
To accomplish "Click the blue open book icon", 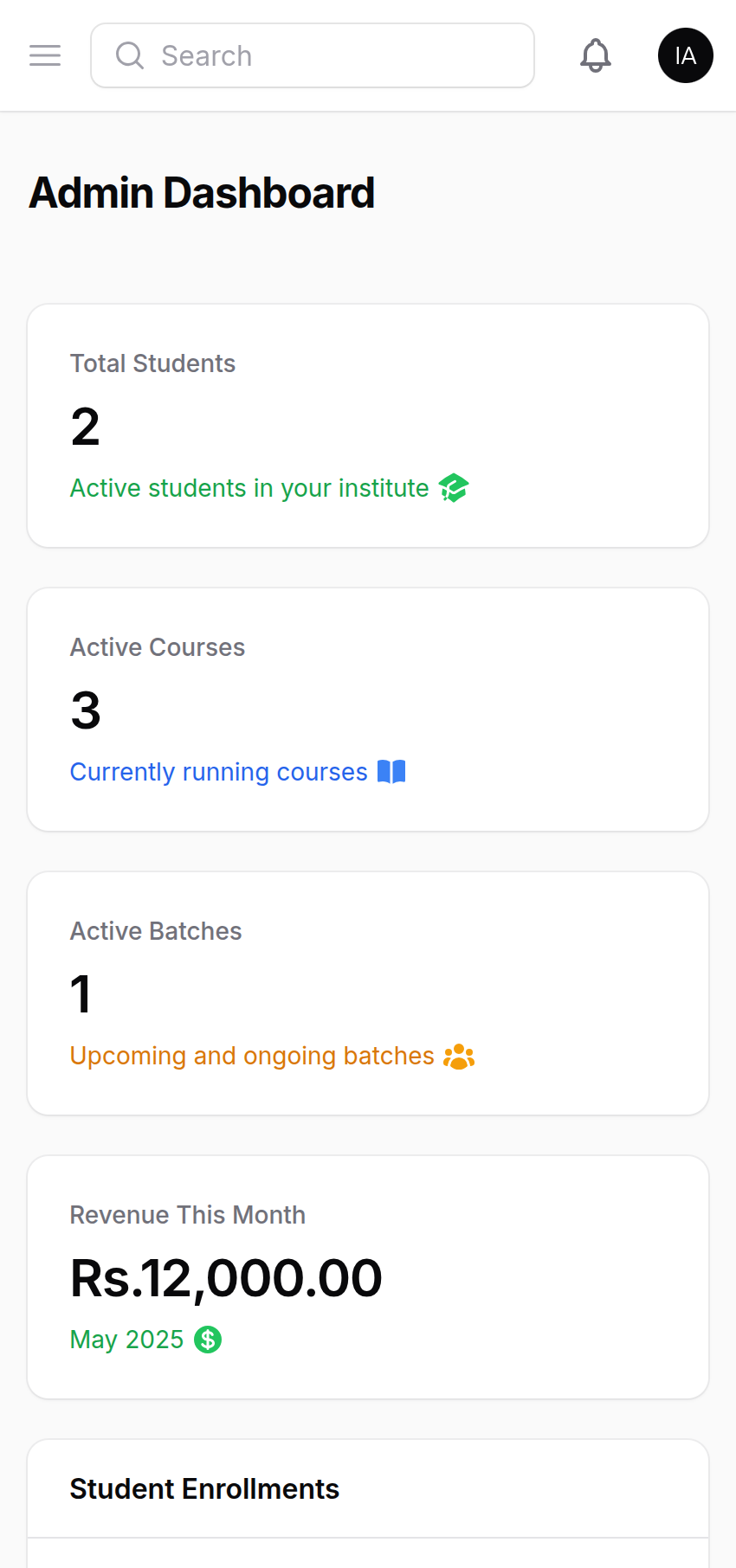I will tap(391, 772).
